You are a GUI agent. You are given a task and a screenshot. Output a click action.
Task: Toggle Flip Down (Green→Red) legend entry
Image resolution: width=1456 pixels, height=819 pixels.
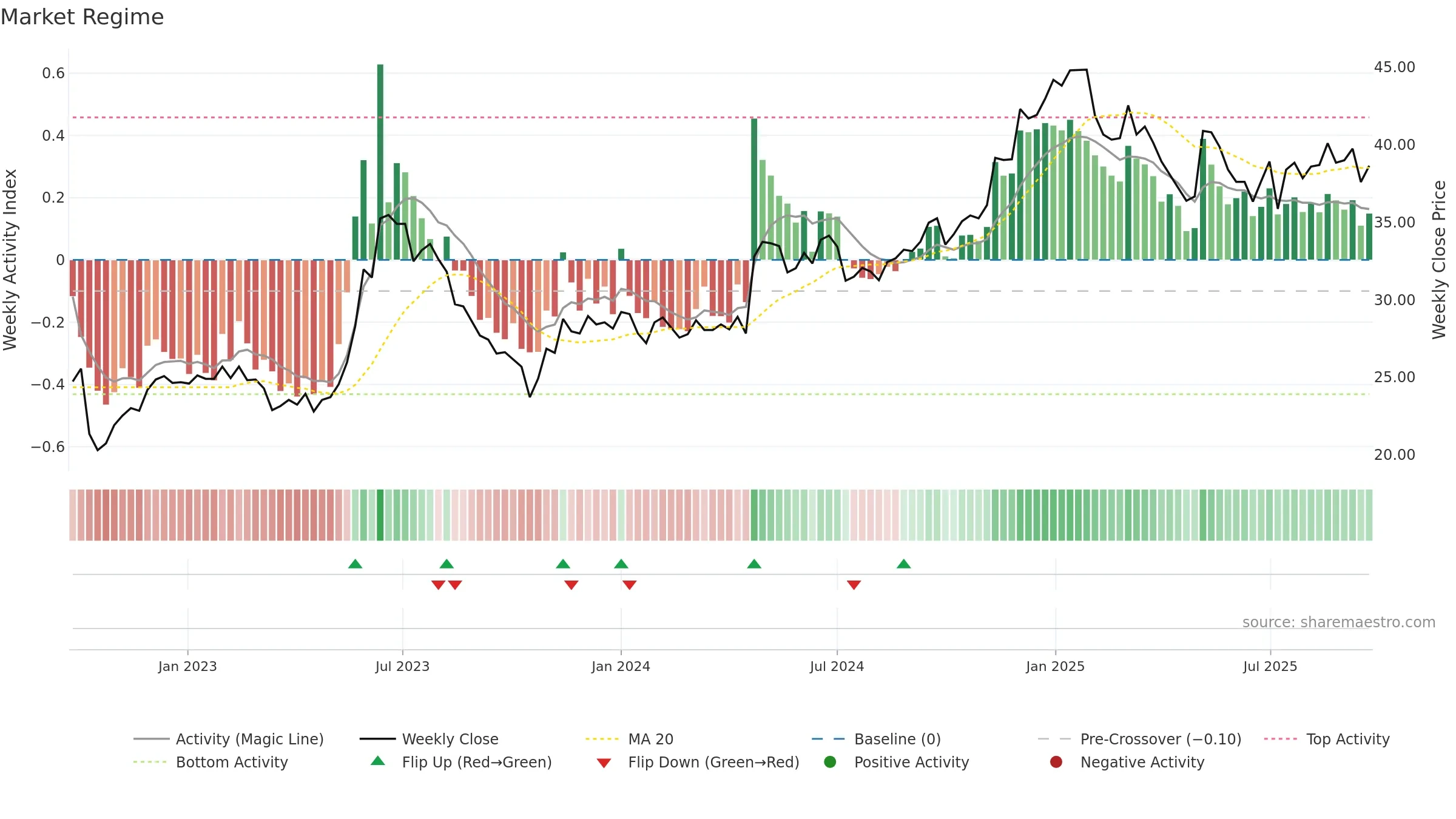pyautogui.click(x=698, y=762)
